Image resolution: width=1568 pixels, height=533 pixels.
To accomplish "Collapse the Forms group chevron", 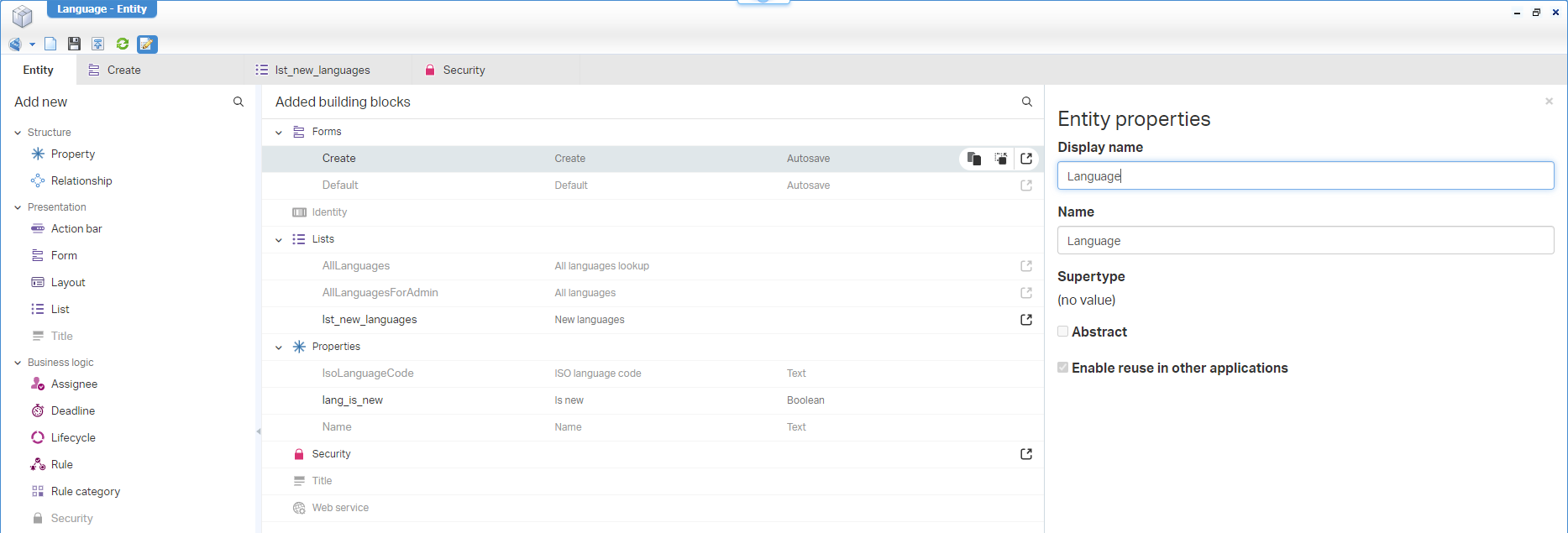I will point(279,133).
